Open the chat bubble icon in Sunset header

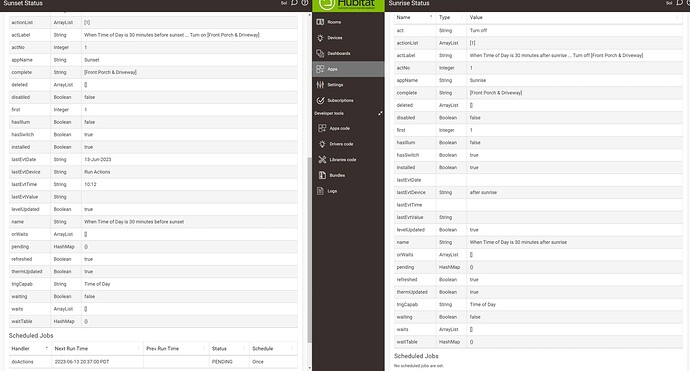tap(294, 3)
